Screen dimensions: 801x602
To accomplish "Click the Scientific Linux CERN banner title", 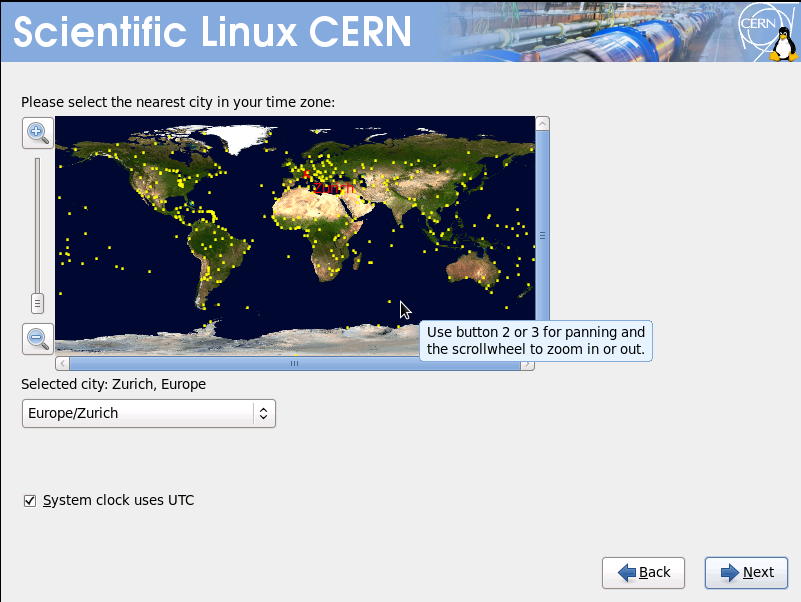I will coord(213,32).
